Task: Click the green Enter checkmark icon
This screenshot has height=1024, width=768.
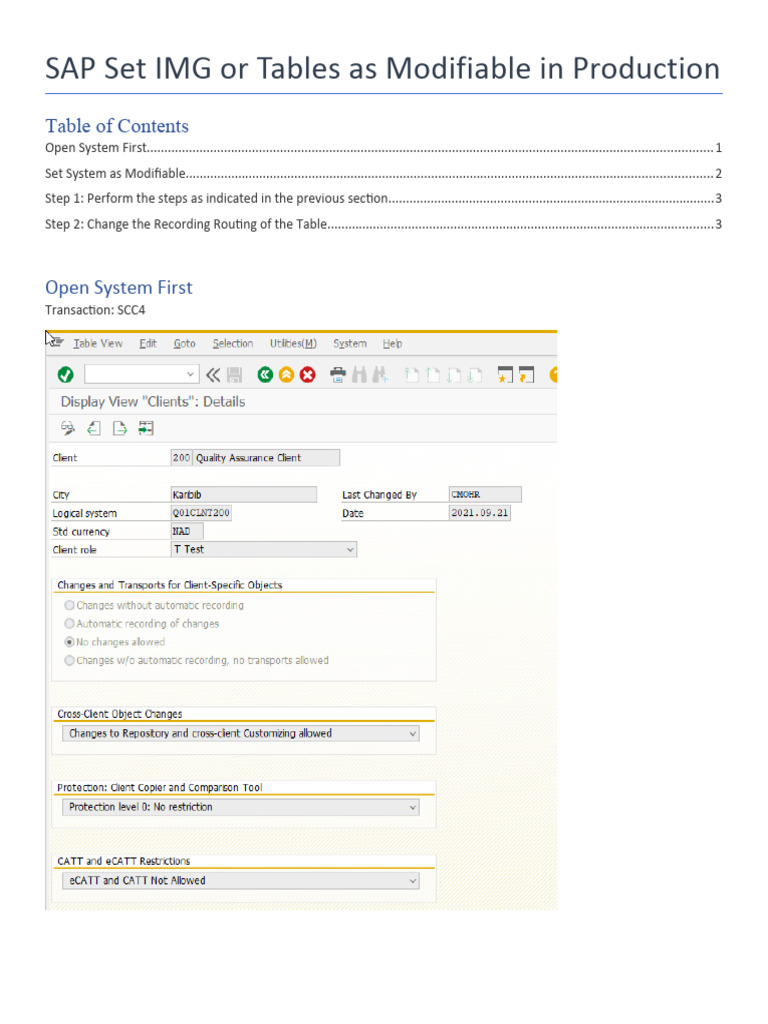Action: (x=65, y=375)
